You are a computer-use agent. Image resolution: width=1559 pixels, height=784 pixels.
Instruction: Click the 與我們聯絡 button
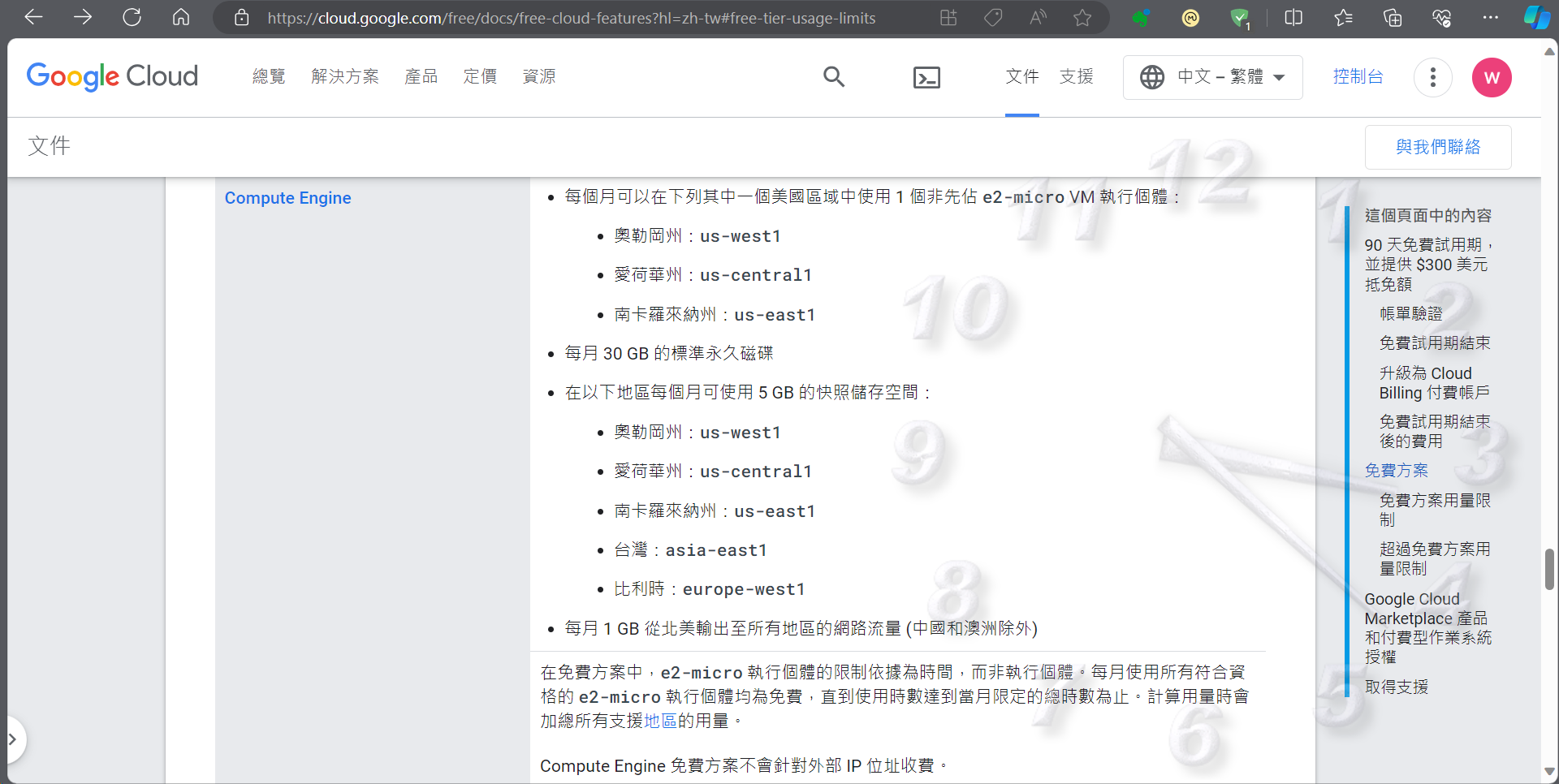[1438, 147]
